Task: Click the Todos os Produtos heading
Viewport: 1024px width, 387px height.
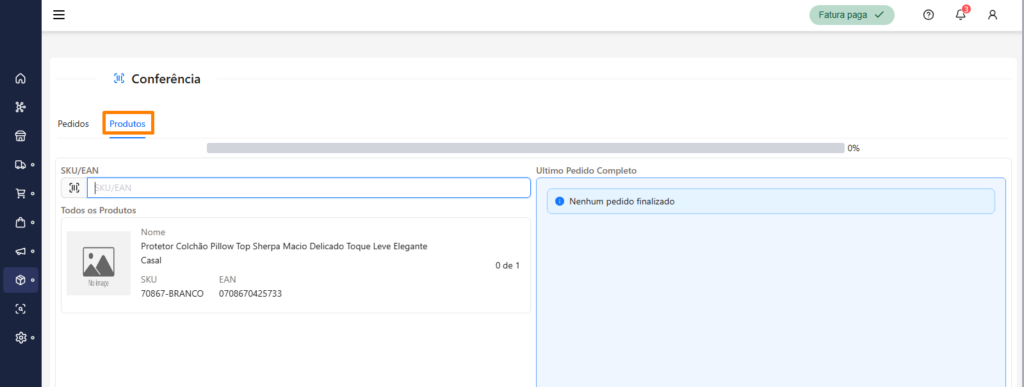Action: (98, 210)
